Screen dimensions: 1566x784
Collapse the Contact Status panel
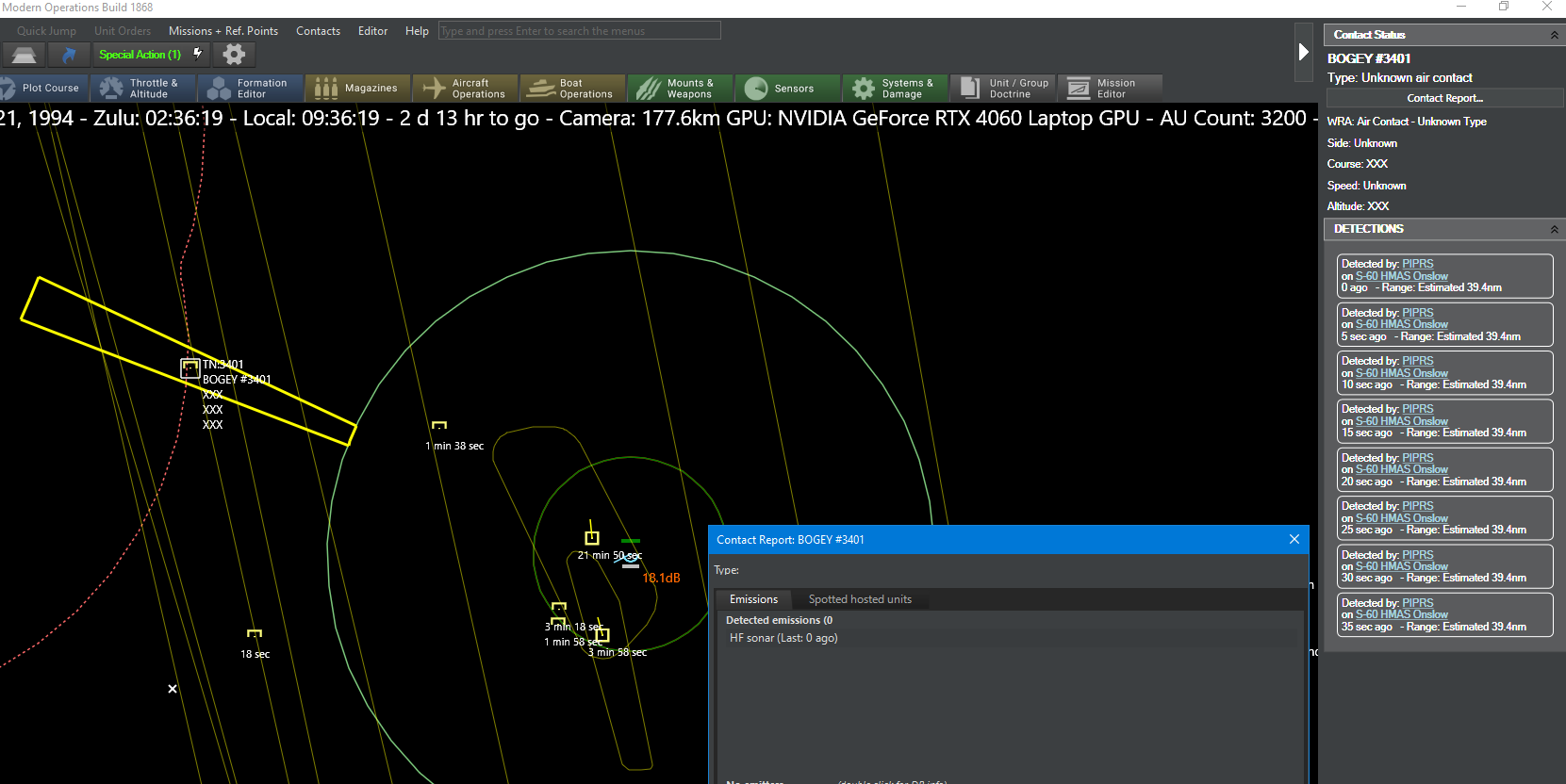pos(1554,35)
